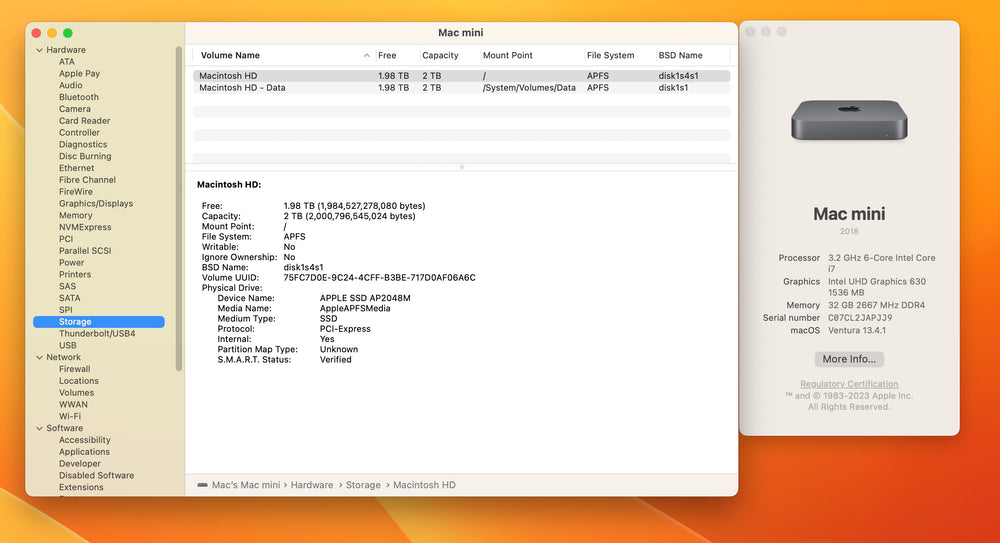
Task: Select SATA in the sidebar
Action: pos(70,298)
